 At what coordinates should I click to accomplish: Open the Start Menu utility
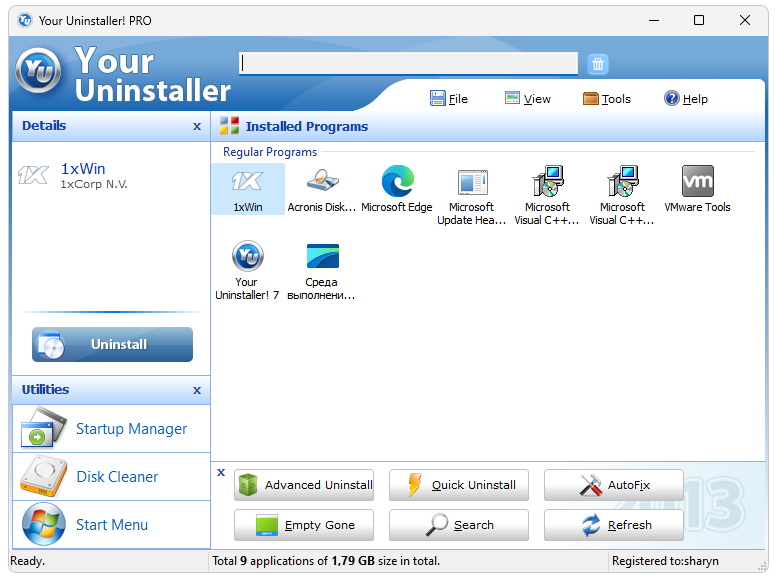coord(112,525)
